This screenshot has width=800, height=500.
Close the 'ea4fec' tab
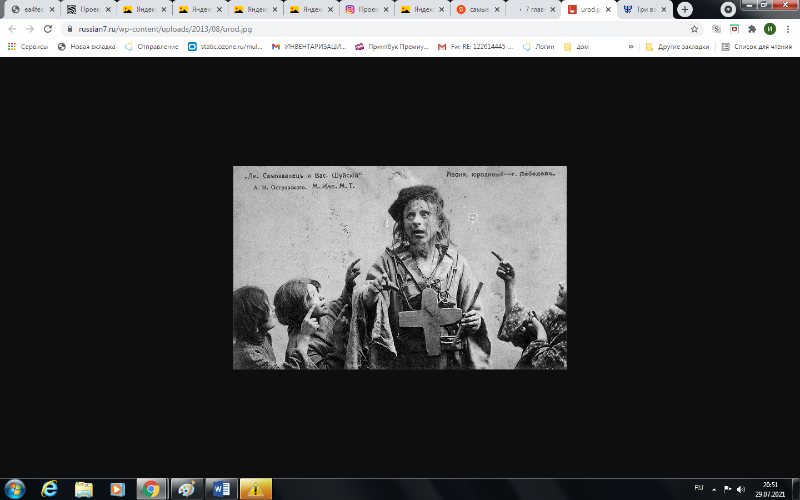click(52, 10)
